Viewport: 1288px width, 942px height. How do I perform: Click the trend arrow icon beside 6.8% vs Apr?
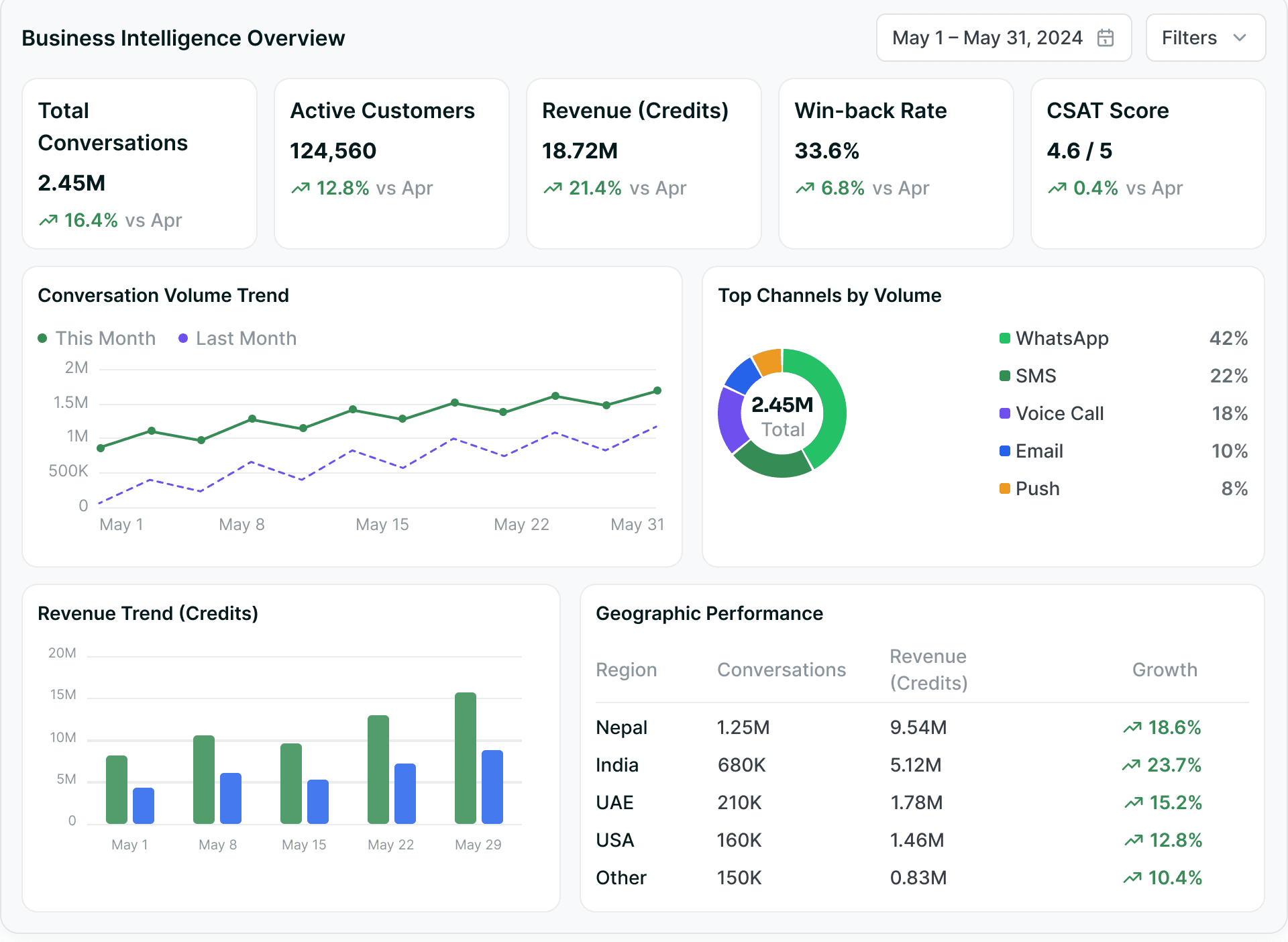tap(805, 188)
